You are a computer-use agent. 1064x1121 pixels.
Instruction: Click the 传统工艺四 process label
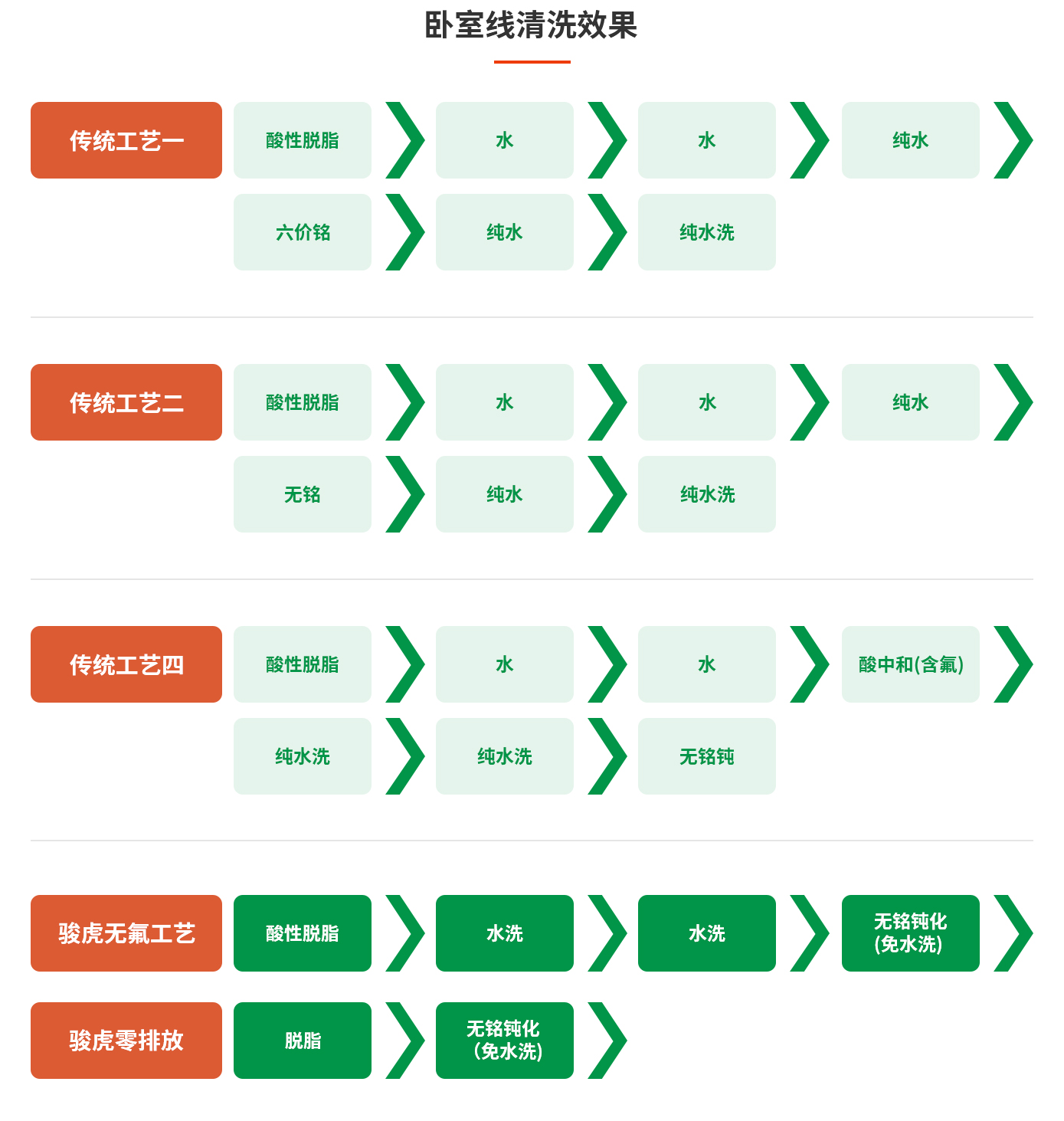[x=126, y=664]
